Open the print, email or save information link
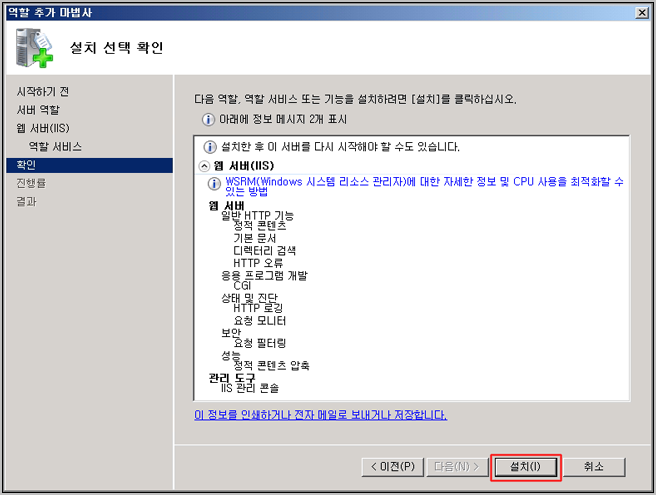The height and width of the screenshot is (495, 656). click(320, 415)
